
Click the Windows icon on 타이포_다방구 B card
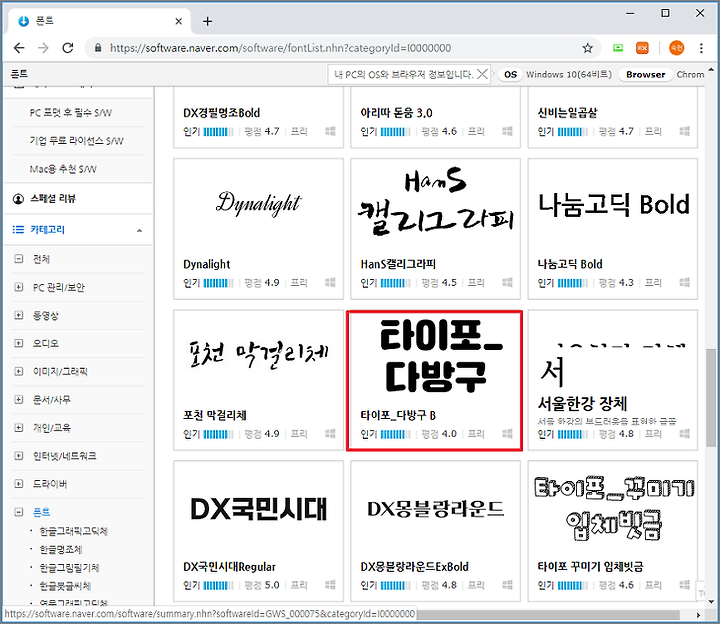507,433
